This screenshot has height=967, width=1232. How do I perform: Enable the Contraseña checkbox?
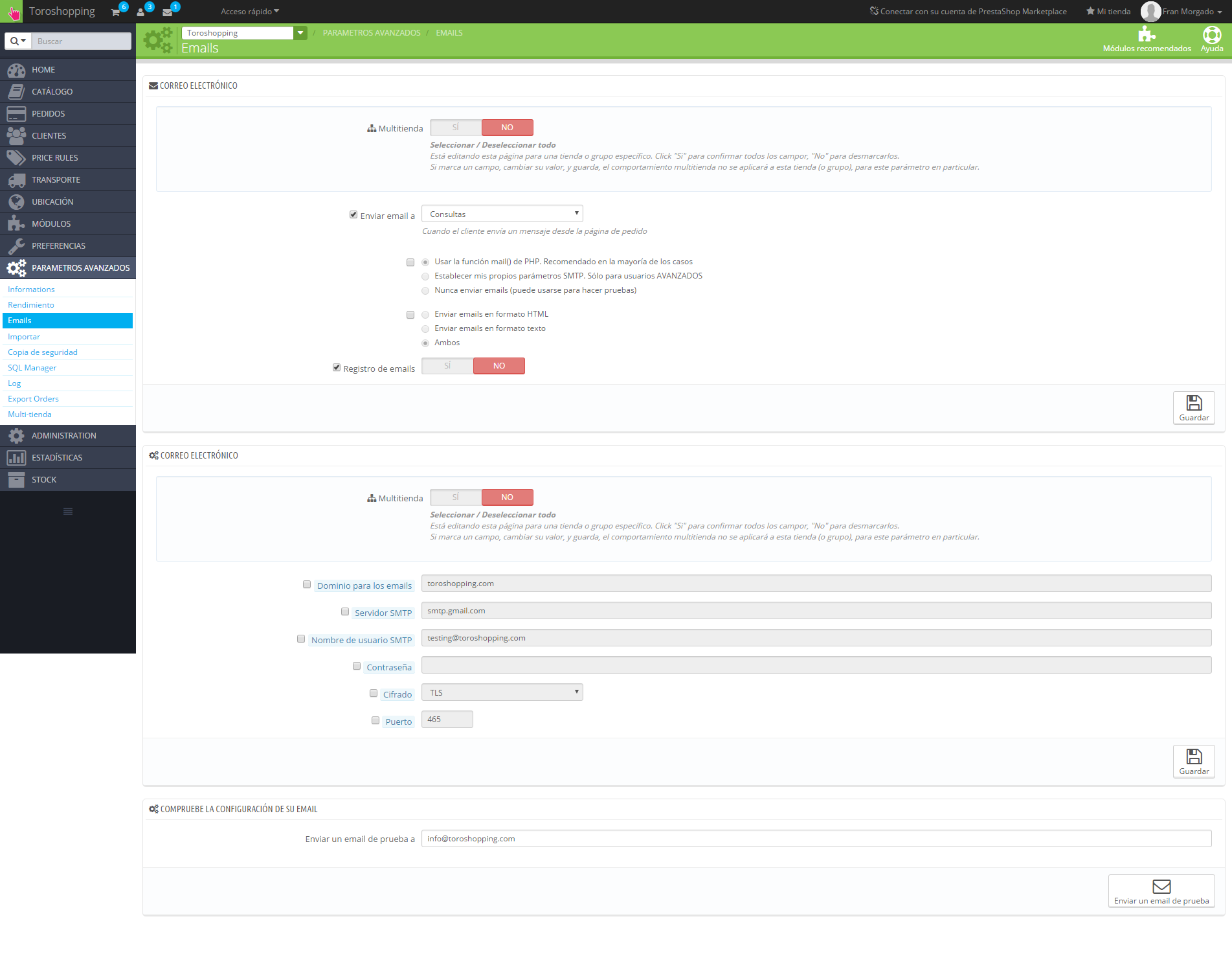[357, 666]
